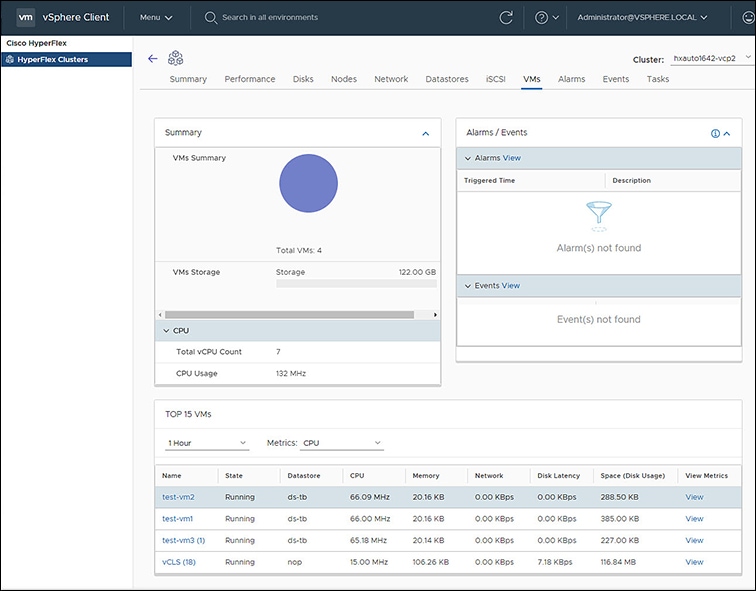Open the test-vm1 link
This screenshot has width=756, height=591.
(x=177, y=519)
